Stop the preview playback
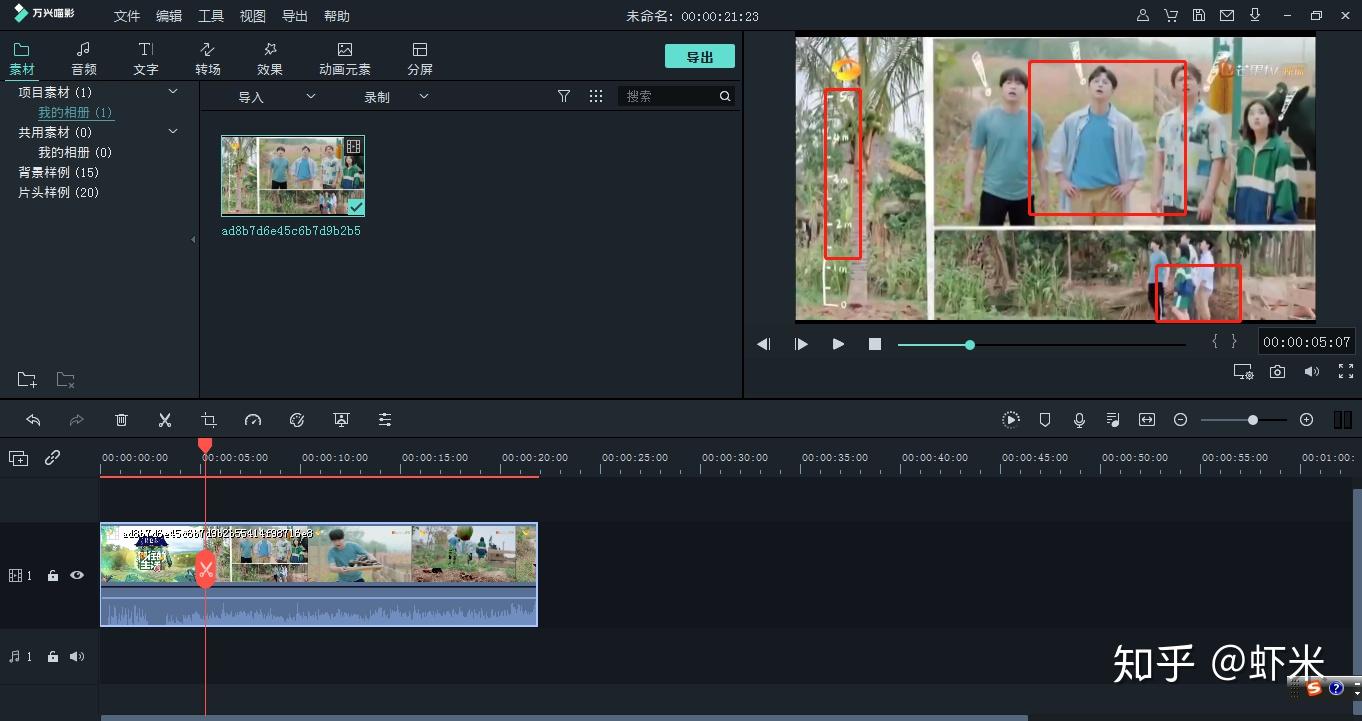Image resolution: width=1362 pixels, height=721 pixels. pos(875,344)
